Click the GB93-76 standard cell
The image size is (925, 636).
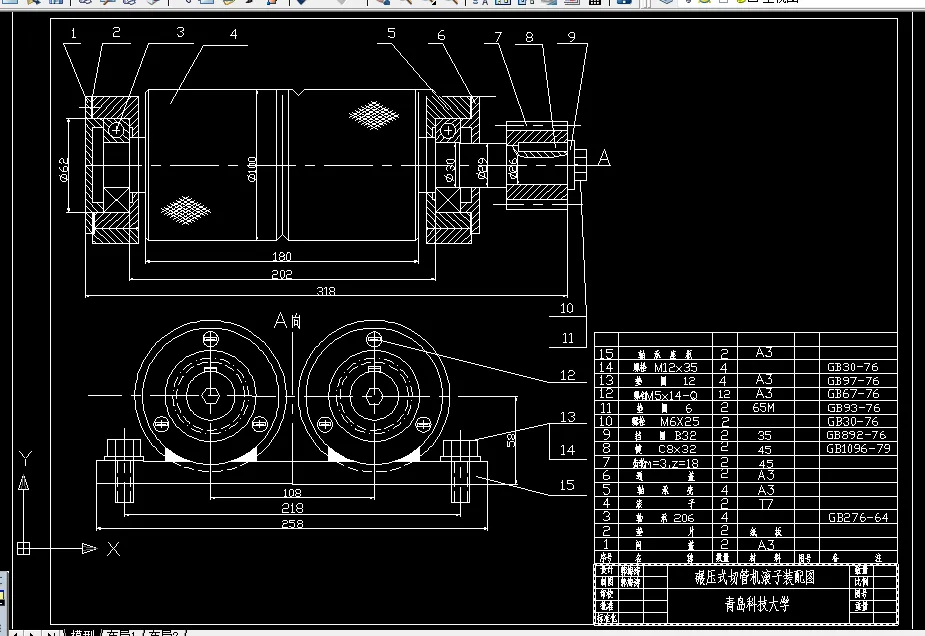pyautogui.click(x=854, y=408)
